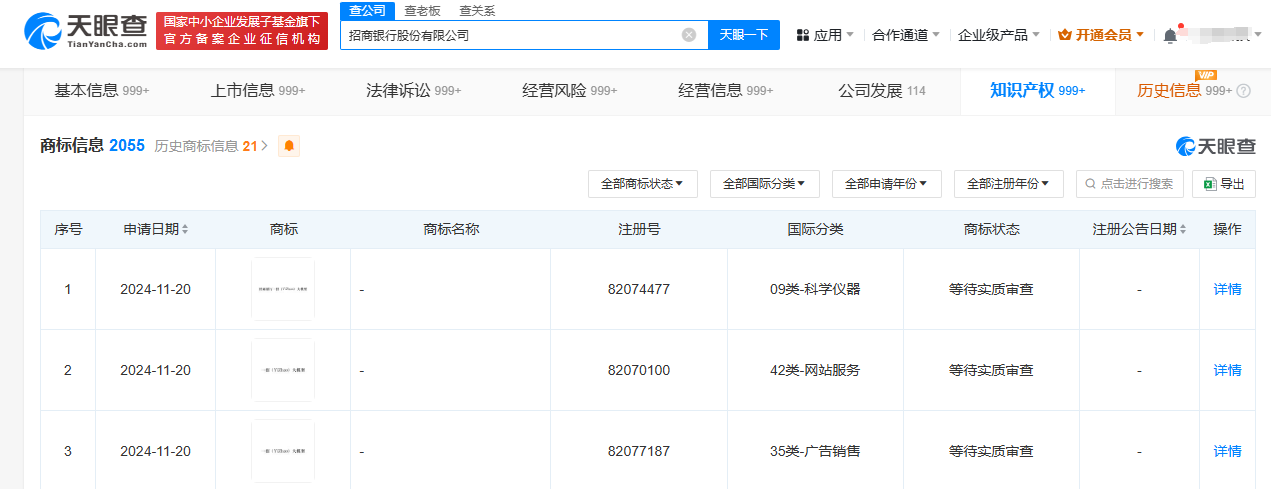Click the blurred user avatar at top right

(1217, 35)
